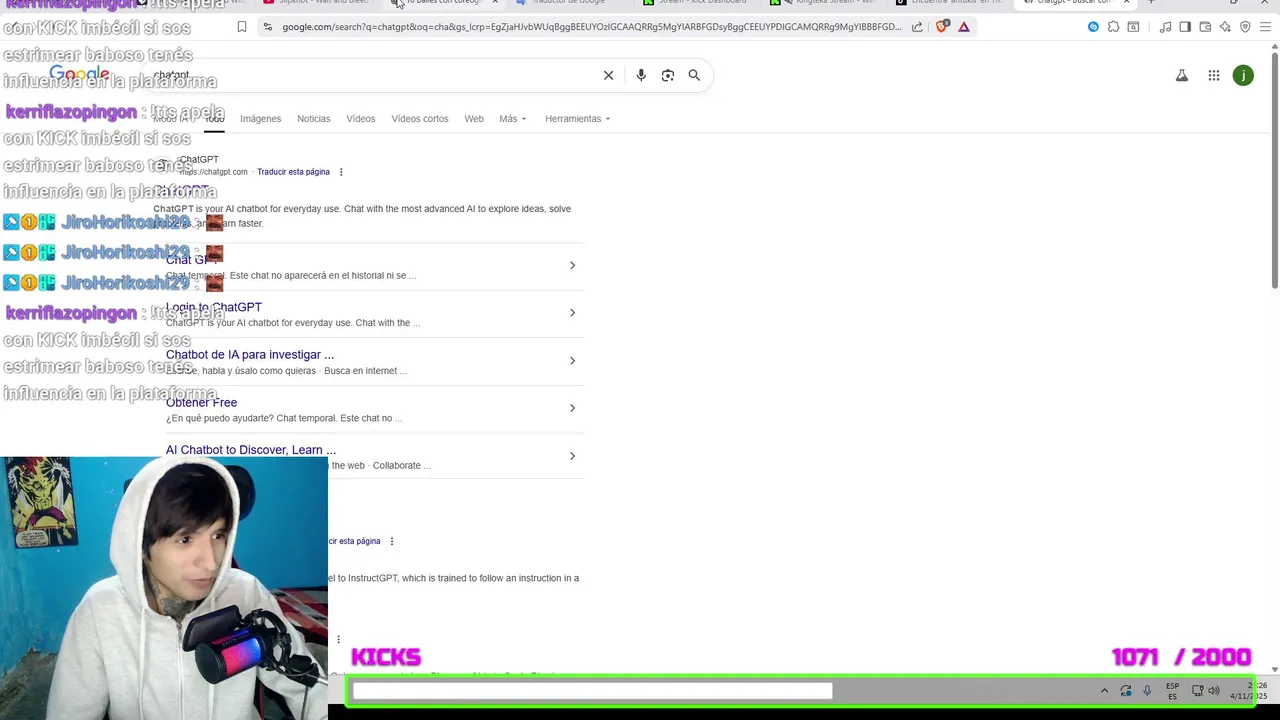The height and width of the screenshot is (720, 1280).
Task: Open the Brave VPN shield icon
Action: coord(1245,27)
